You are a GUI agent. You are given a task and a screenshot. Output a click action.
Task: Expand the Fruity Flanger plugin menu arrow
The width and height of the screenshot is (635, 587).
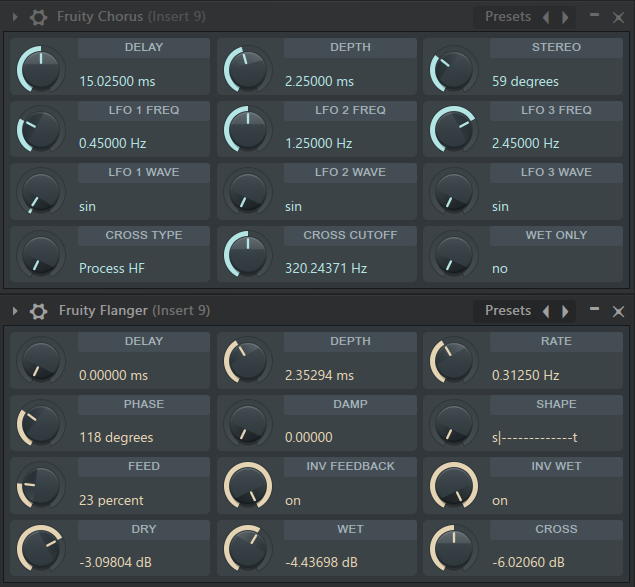[15, 311]
